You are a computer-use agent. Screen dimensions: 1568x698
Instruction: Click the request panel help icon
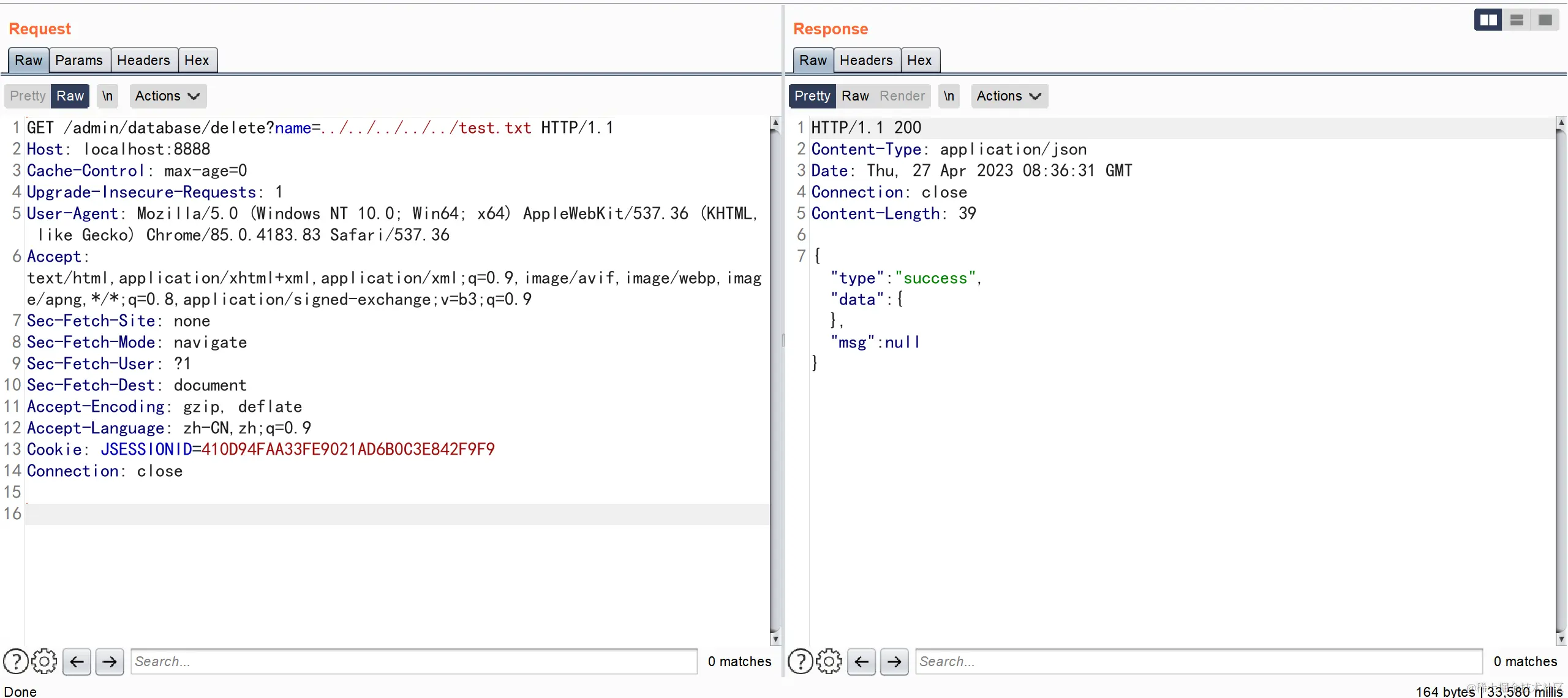coord(16,661)
